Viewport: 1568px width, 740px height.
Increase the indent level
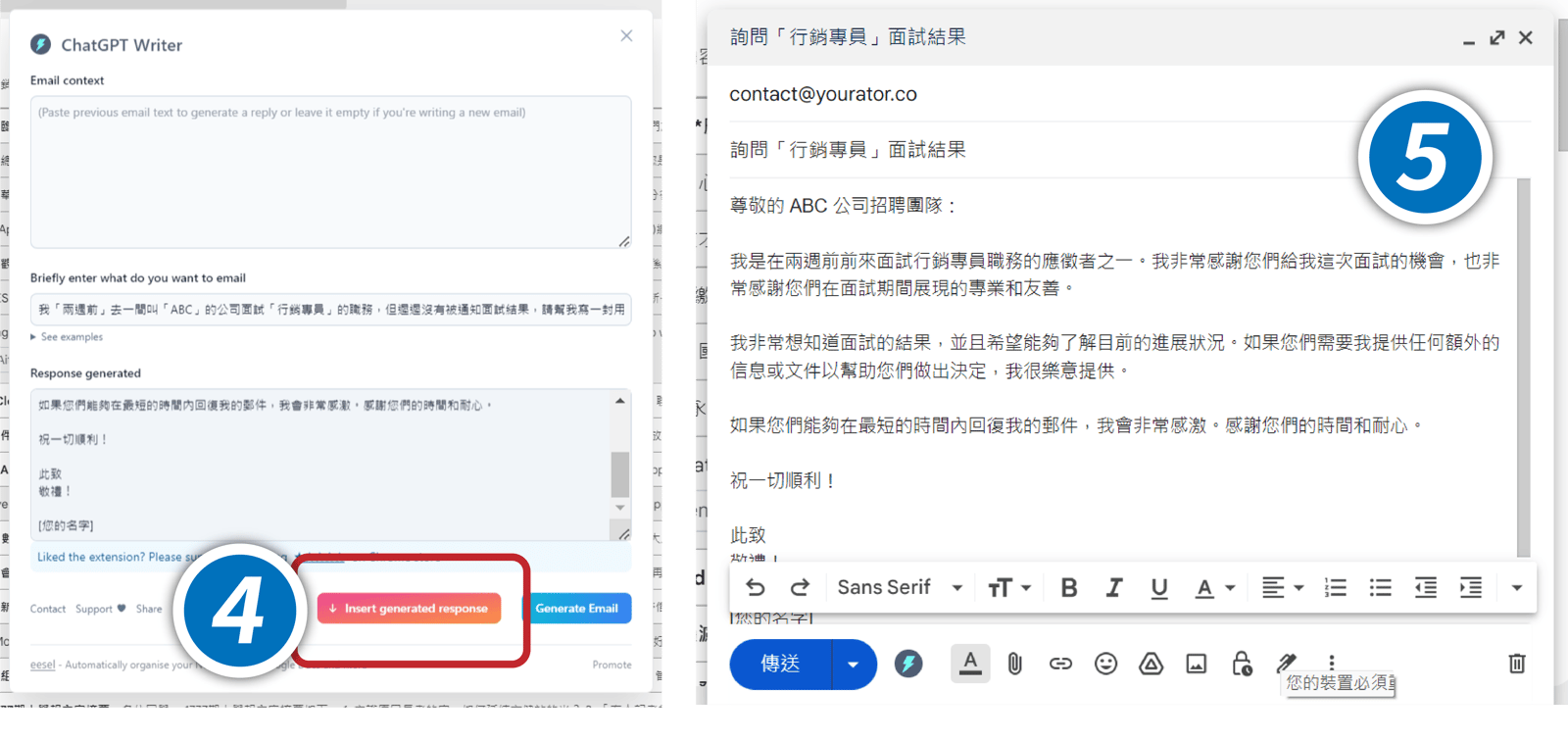[1470, 588]
